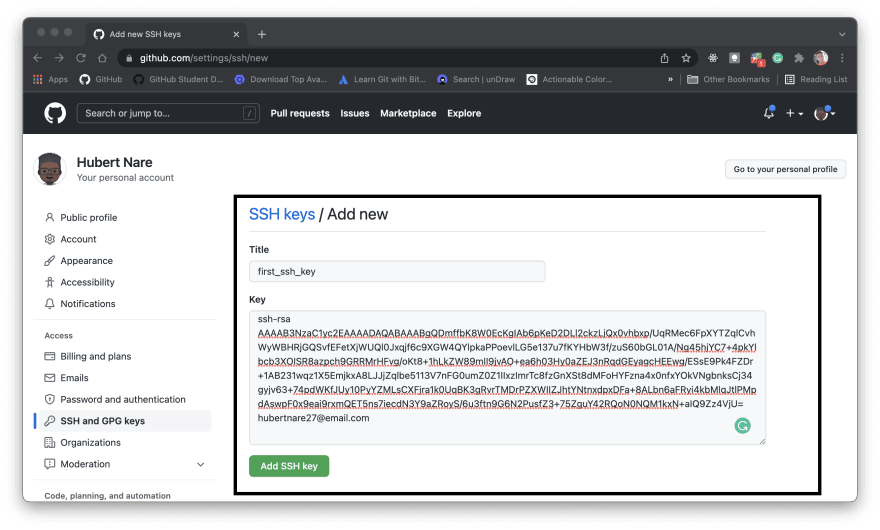
Task: Open the Reading List
Action: tap(816, 80)
